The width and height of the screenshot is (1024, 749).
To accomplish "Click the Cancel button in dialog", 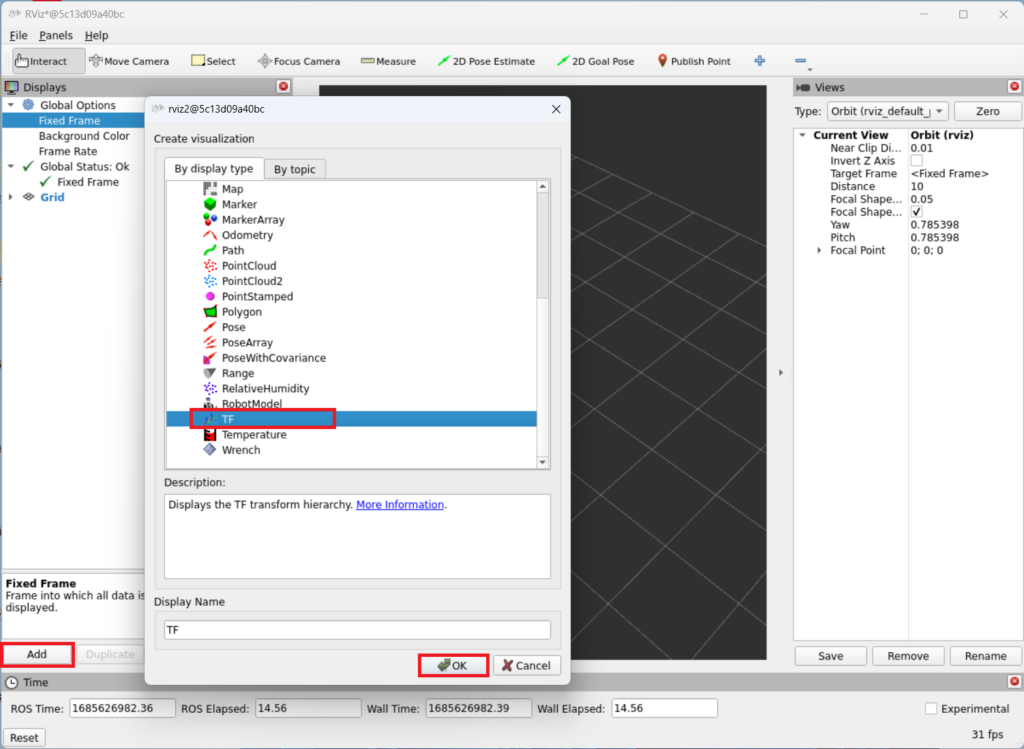I will tap(526, 665).
